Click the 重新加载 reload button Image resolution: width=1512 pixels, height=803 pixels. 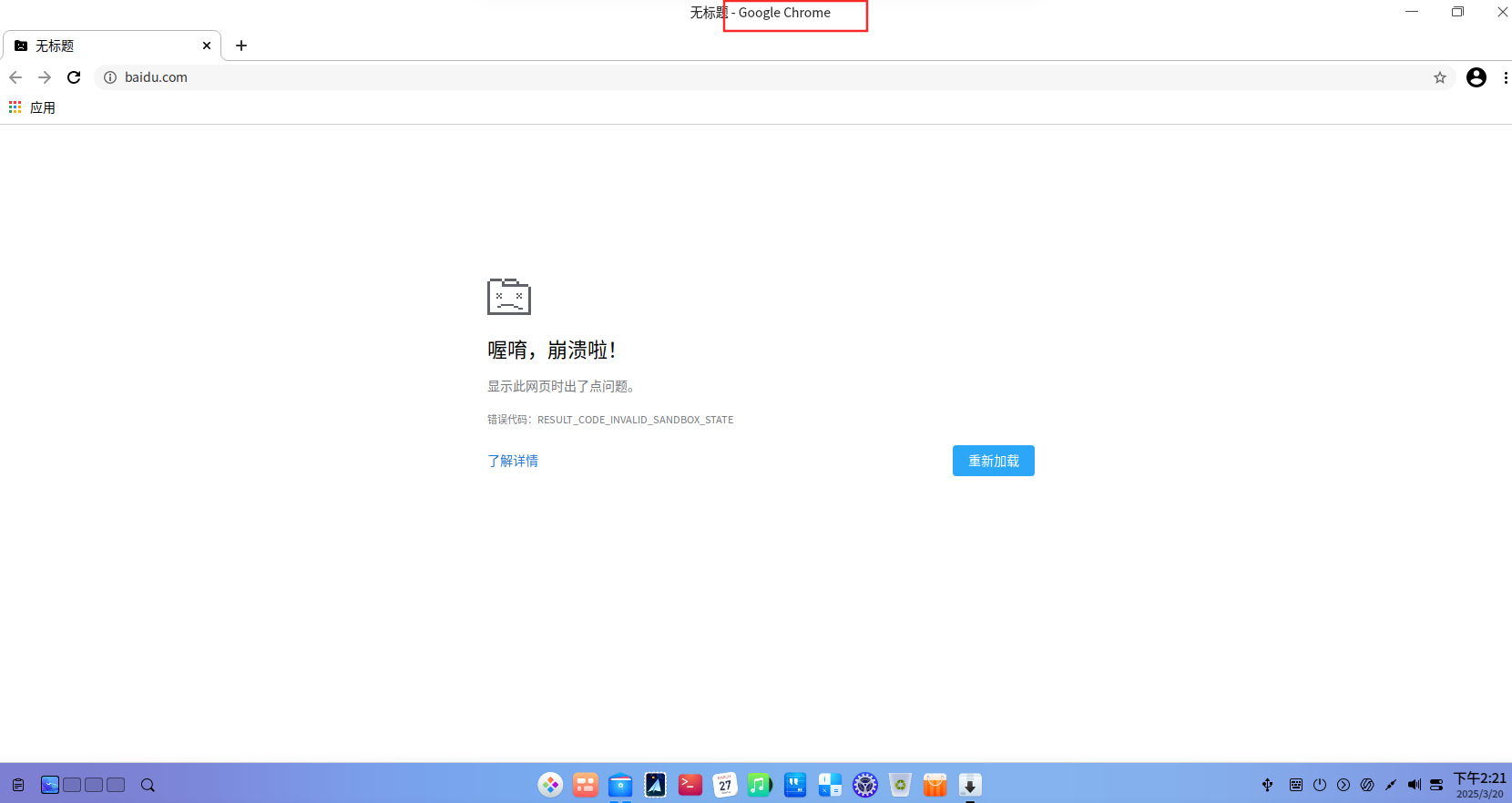point(994,461)
